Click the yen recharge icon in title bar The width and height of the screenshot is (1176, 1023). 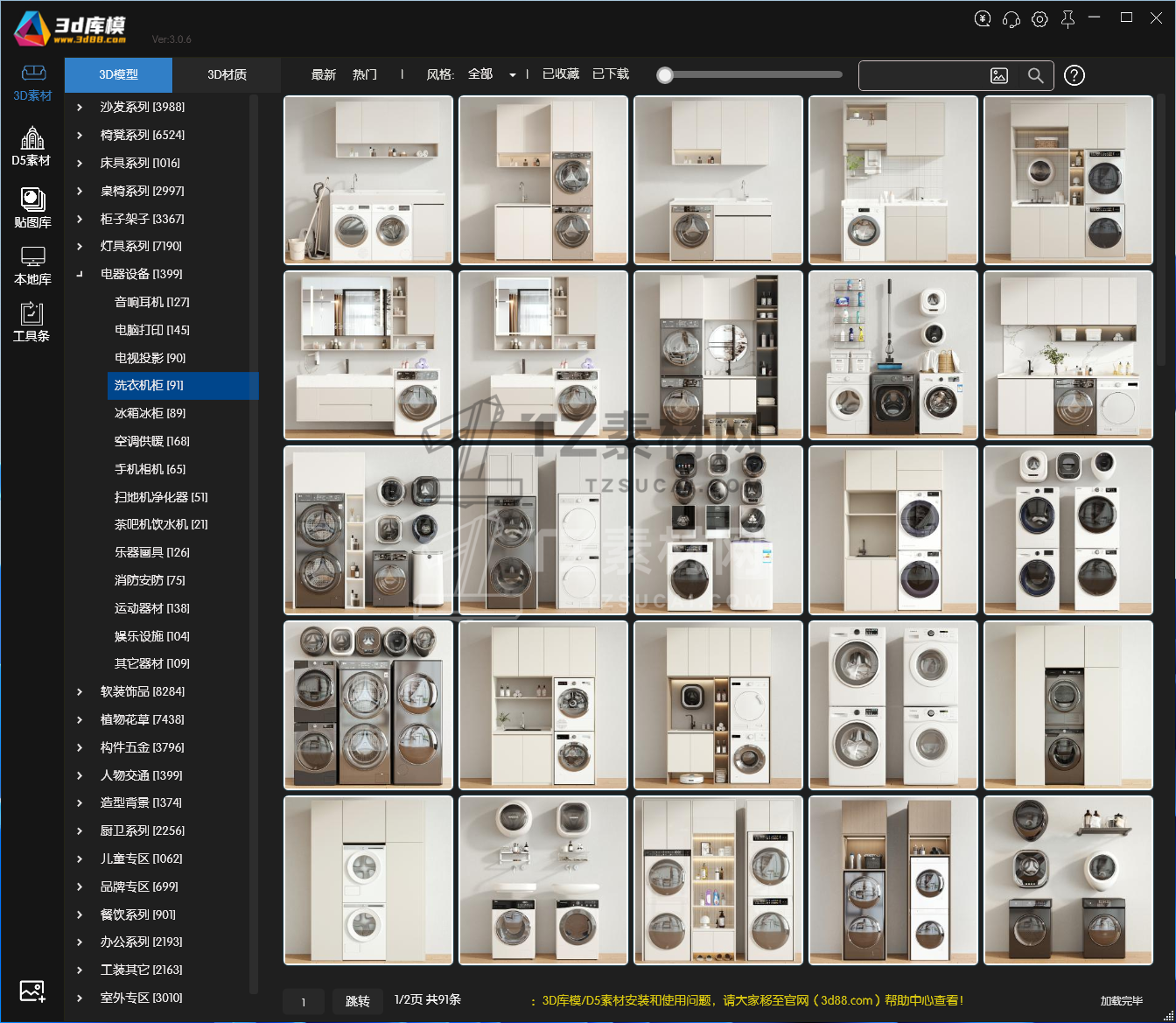click(x=983, y=18)
